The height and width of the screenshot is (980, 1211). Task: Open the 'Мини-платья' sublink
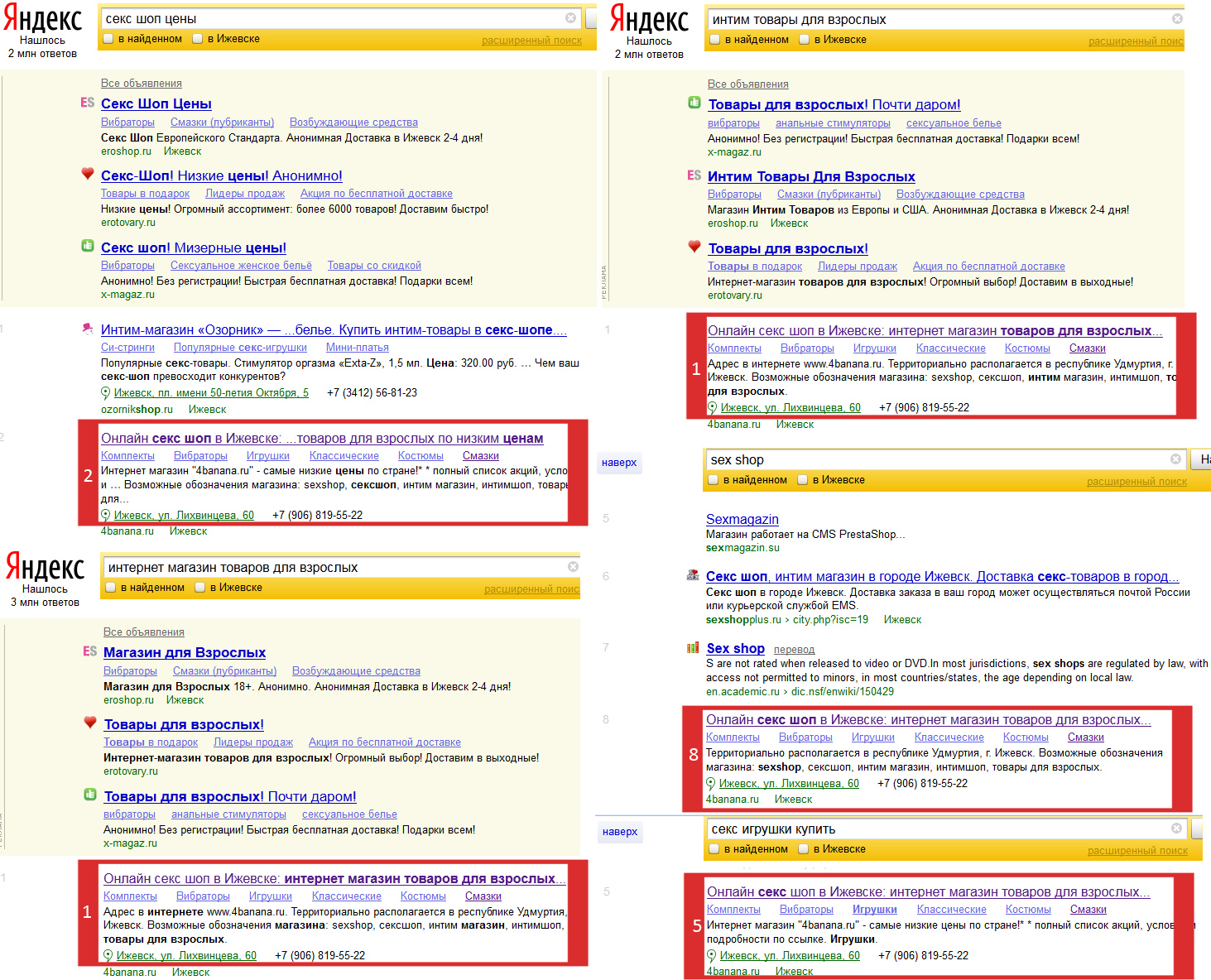[357, 348]
